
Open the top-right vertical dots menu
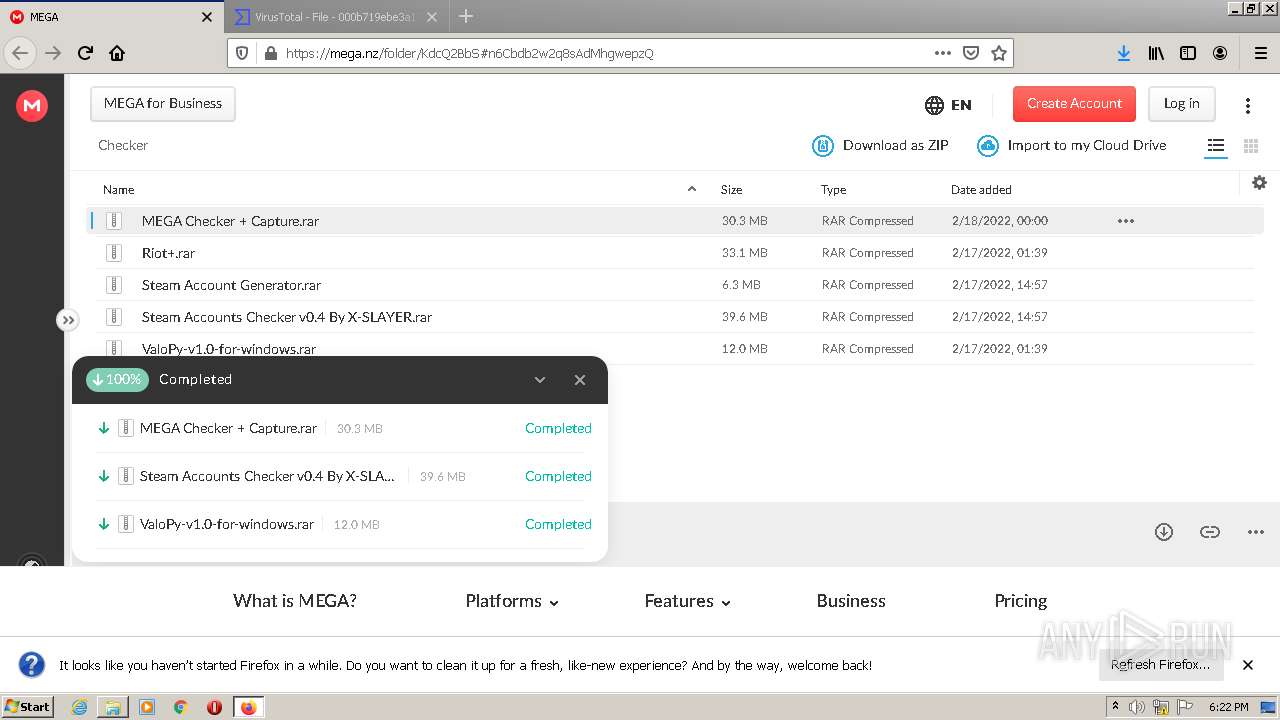(x=1248, y=105)
